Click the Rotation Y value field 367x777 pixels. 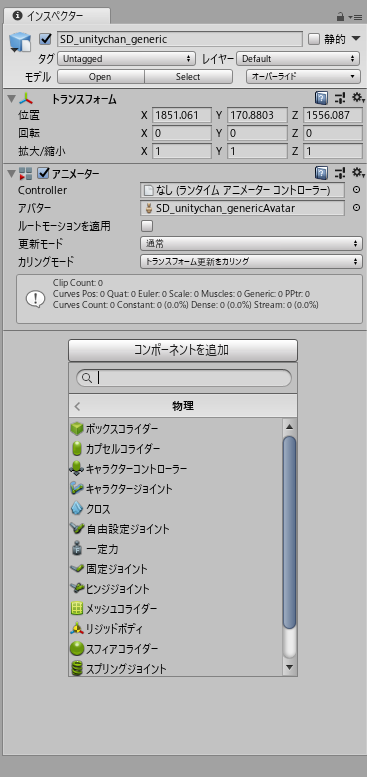257,133
